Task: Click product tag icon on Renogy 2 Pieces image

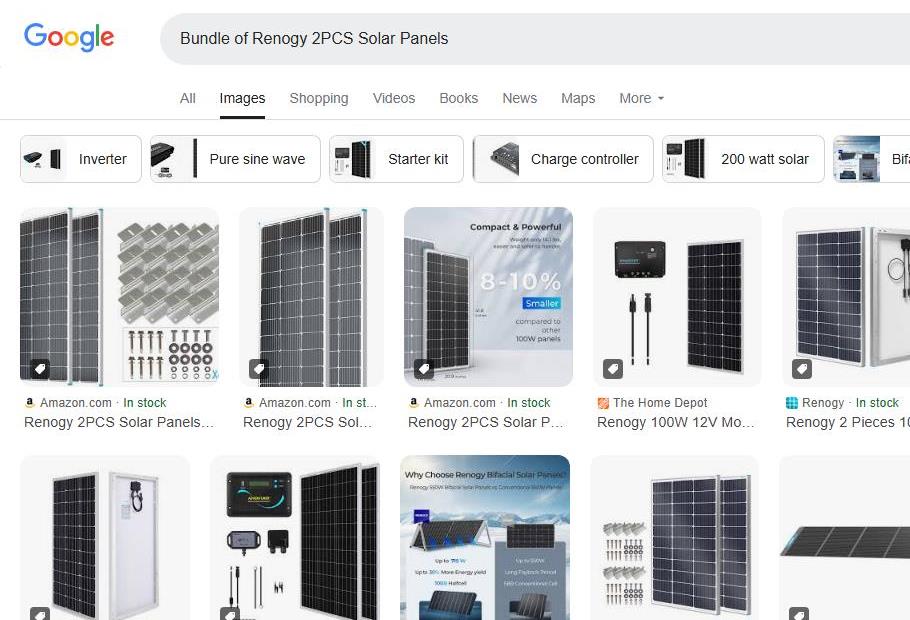Action: tap(802, 369)
